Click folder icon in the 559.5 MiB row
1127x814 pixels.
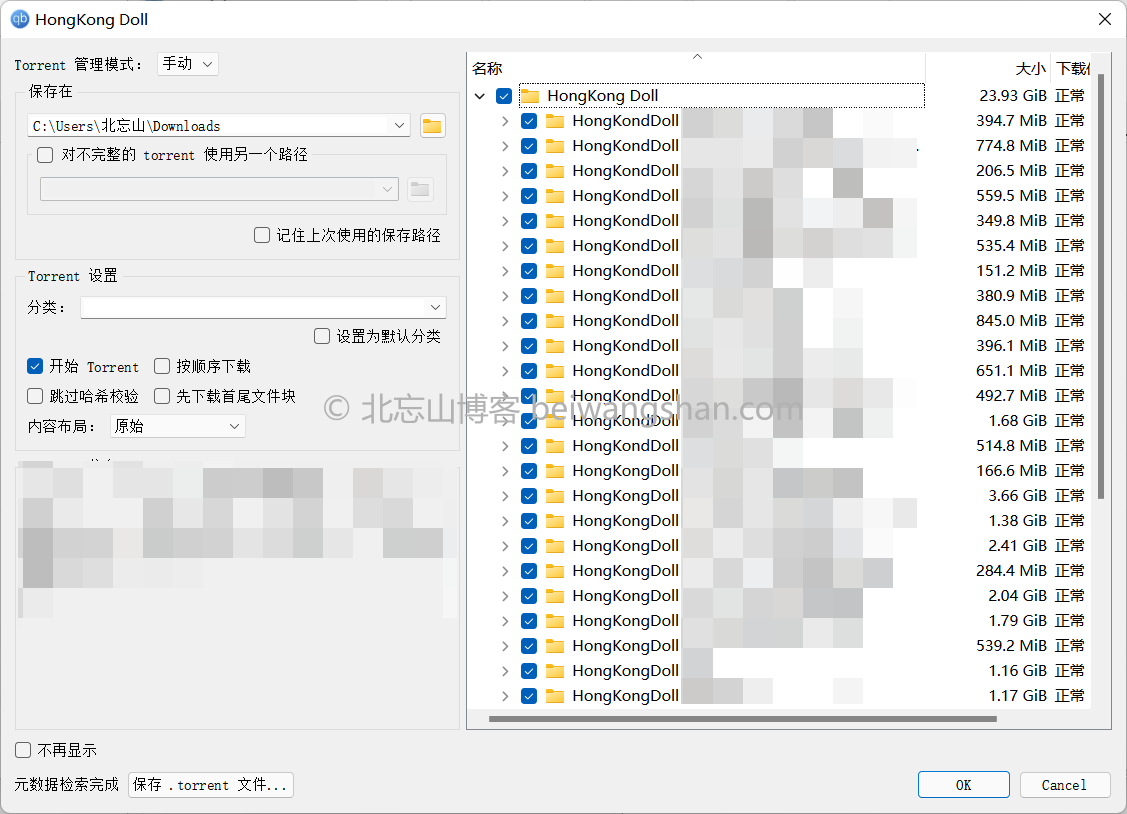[x=555, y=196]
